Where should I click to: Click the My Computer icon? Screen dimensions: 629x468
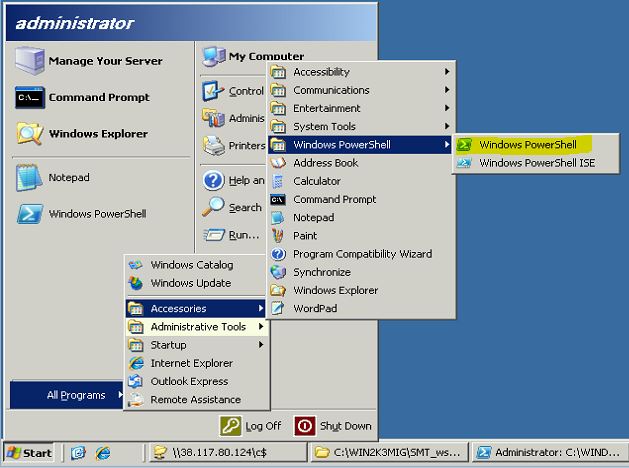[213, 57]
